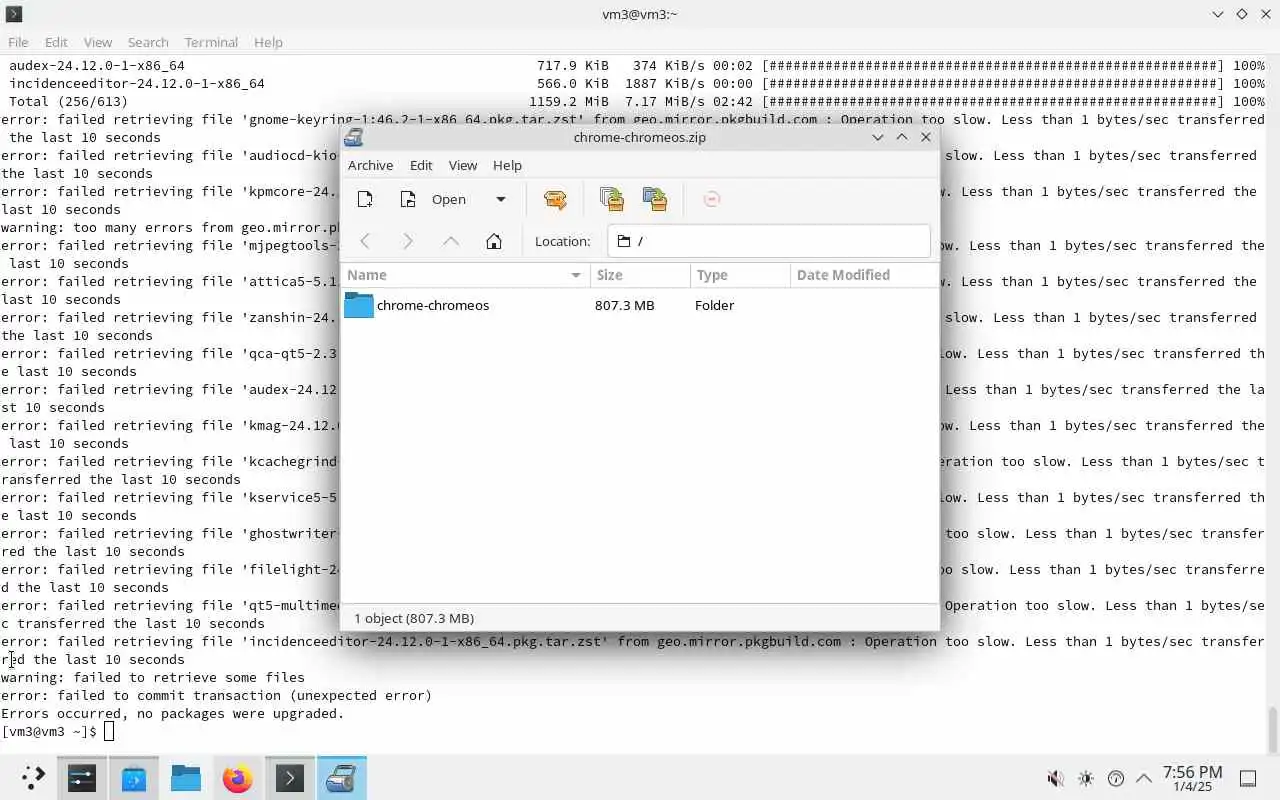Open the Edit menu of archive manager

[x=421, y=165]
